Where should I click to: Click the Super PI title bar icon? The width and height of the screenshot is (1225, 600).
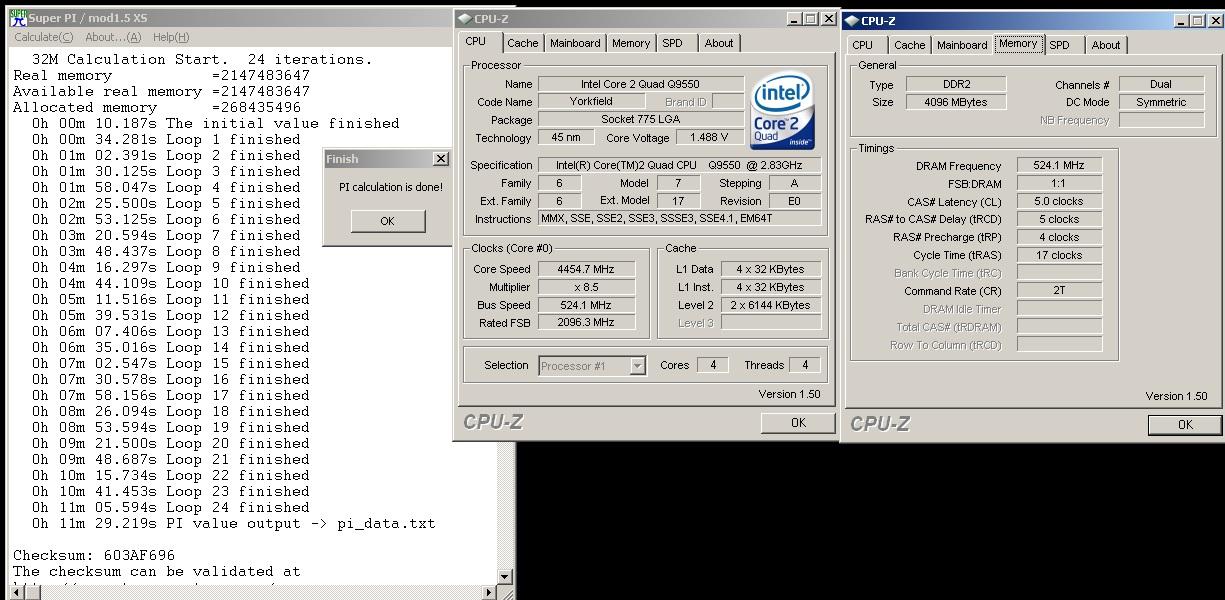[18, 18]
